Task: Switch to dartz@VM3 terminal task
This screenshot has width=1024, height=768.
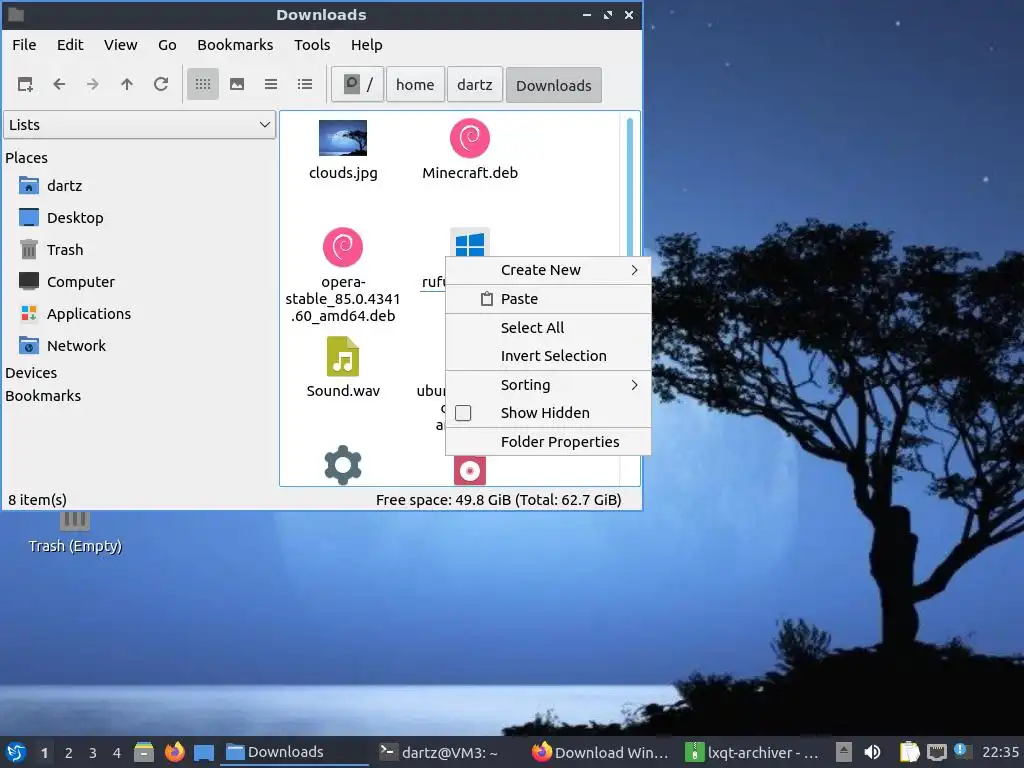Action: coord(440,752)
